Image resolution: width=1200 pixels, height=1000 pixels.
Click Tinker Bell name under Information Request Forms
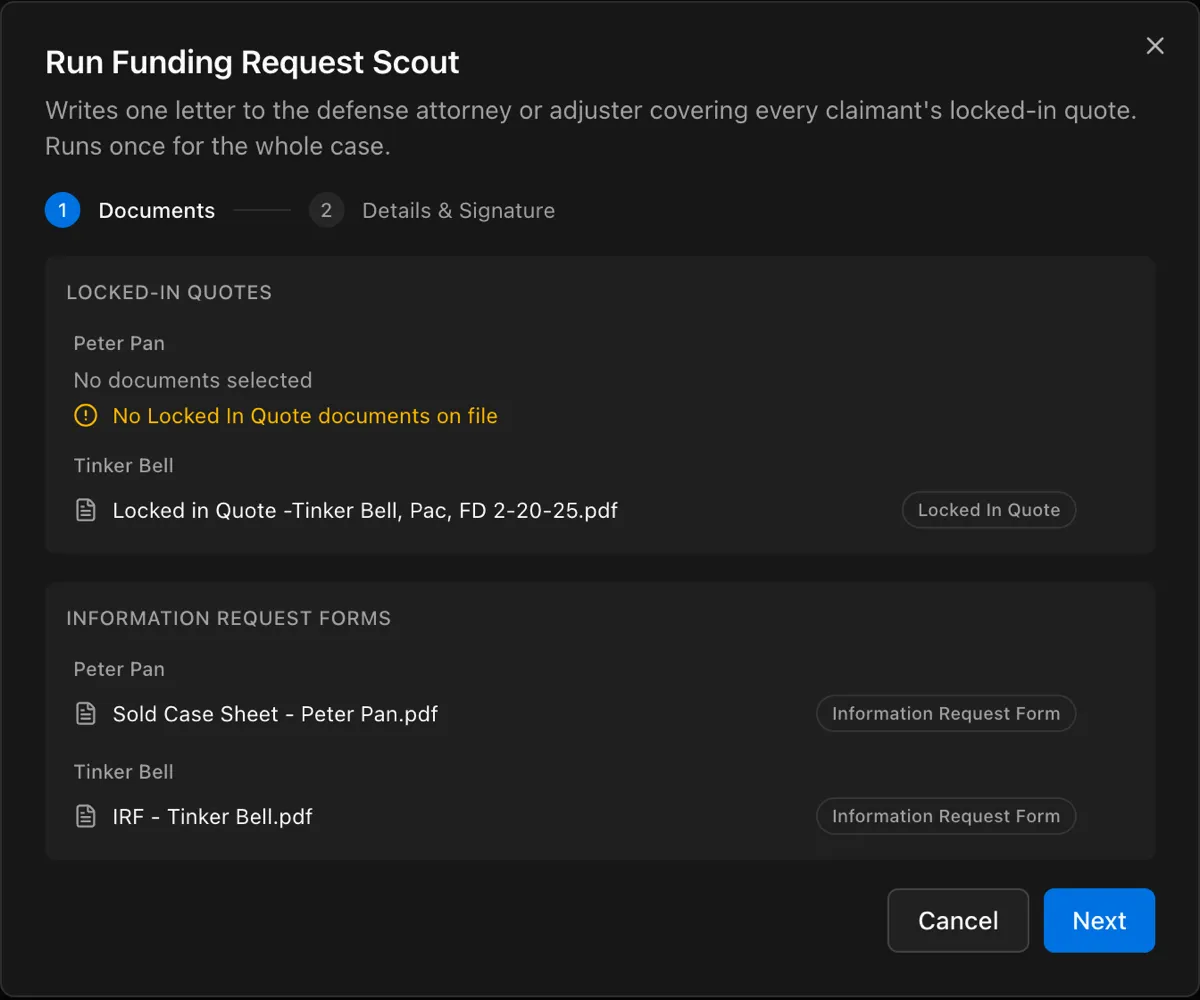coord(123,771)
